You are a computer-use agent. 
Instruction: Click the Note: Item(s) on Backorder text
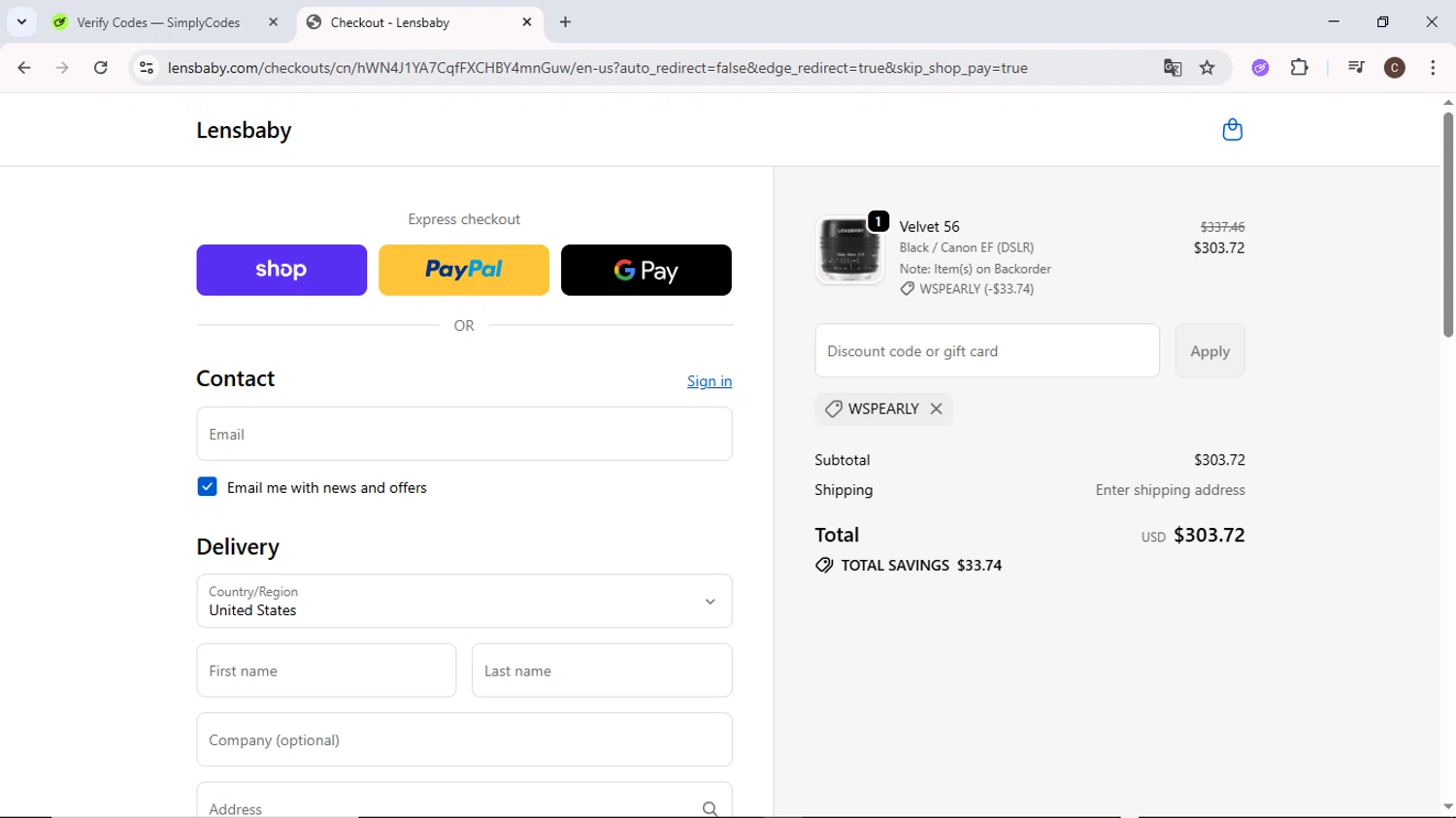click(x=975, y=269)
